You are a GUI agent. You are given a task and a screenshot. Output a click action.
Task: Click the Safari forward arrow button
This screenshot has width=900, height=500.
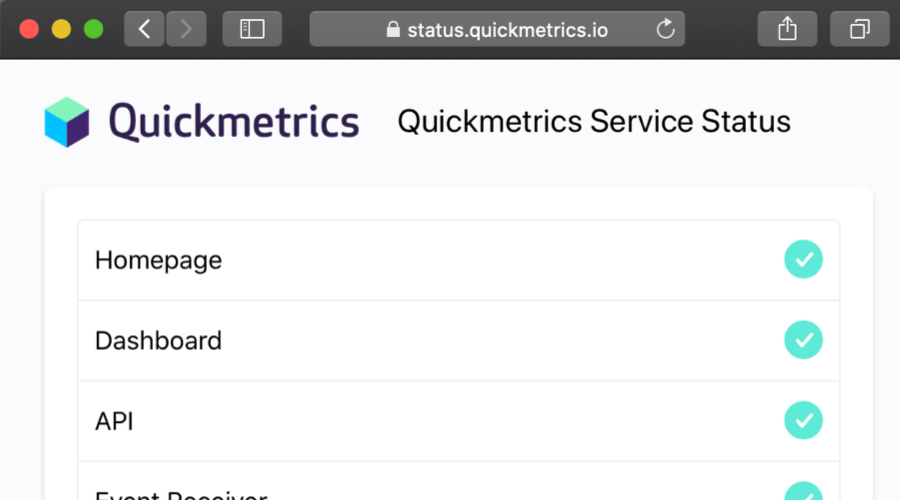coord(186,29)
